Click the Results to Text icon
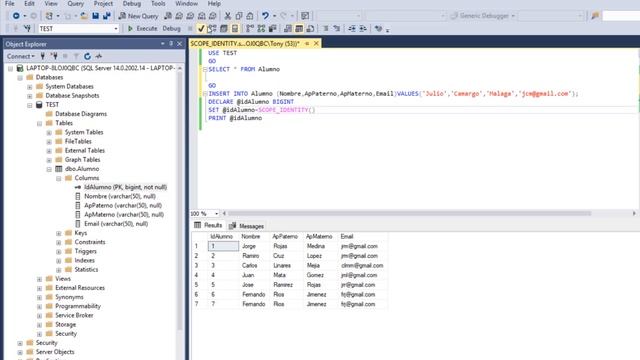 point(288,29)
